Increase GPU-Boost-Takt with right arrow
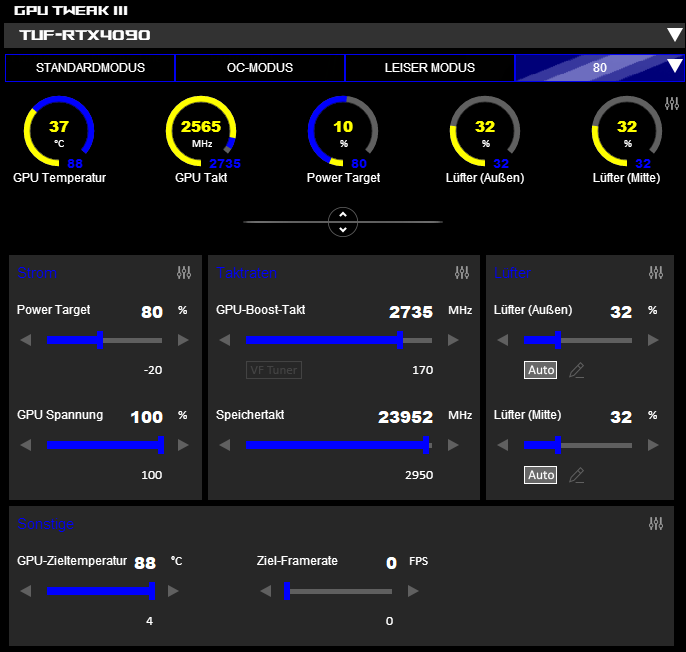686x652 pixels. tap(453, 340)
